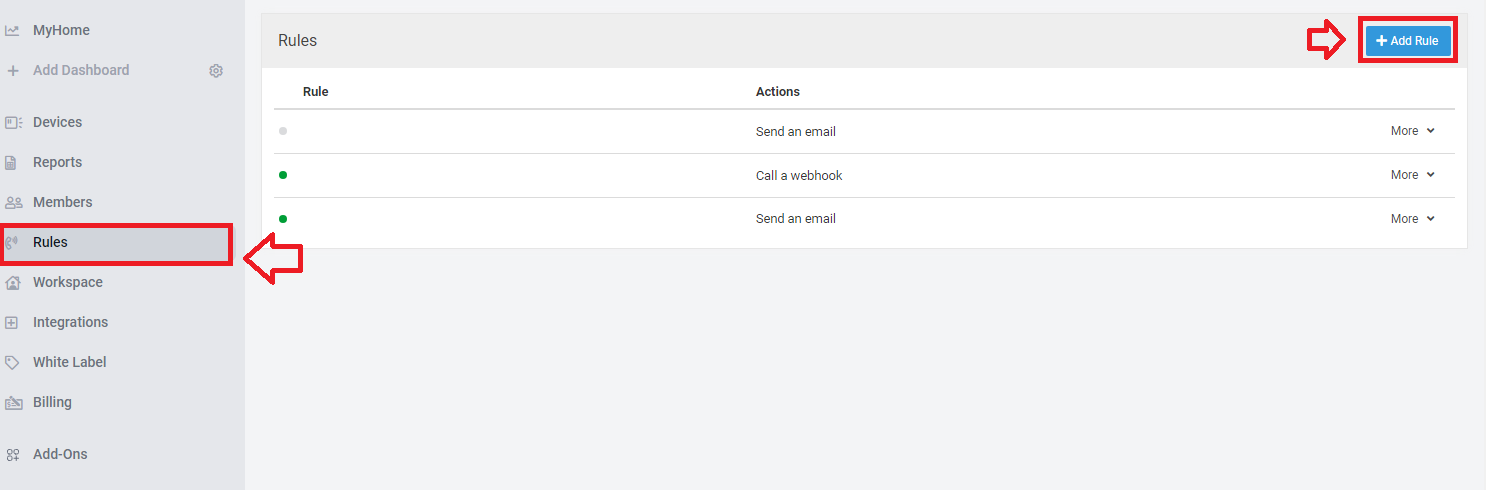Viewport: 1486px width, 490px height.
Task: Click the Devices sidebar icon
Action: [x=13, y=123]
